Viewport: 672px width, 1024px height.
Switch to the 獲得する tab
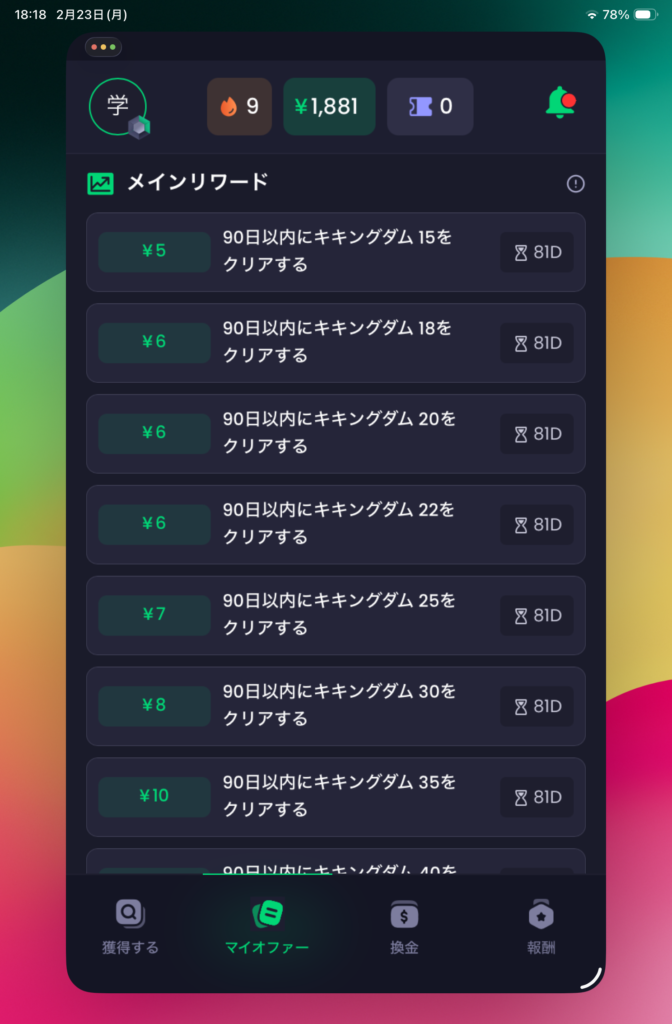pyautogui.click(x=130, y=928)
